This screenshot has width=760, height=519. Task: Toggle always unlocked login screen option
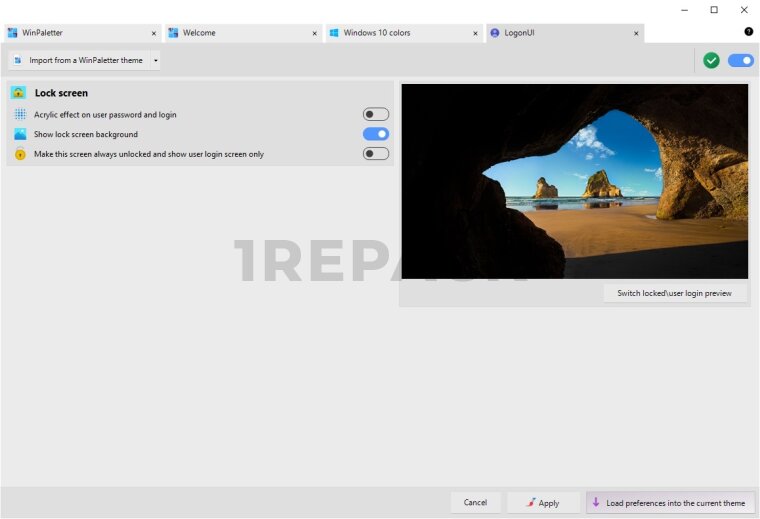click(x=376, y=154)
